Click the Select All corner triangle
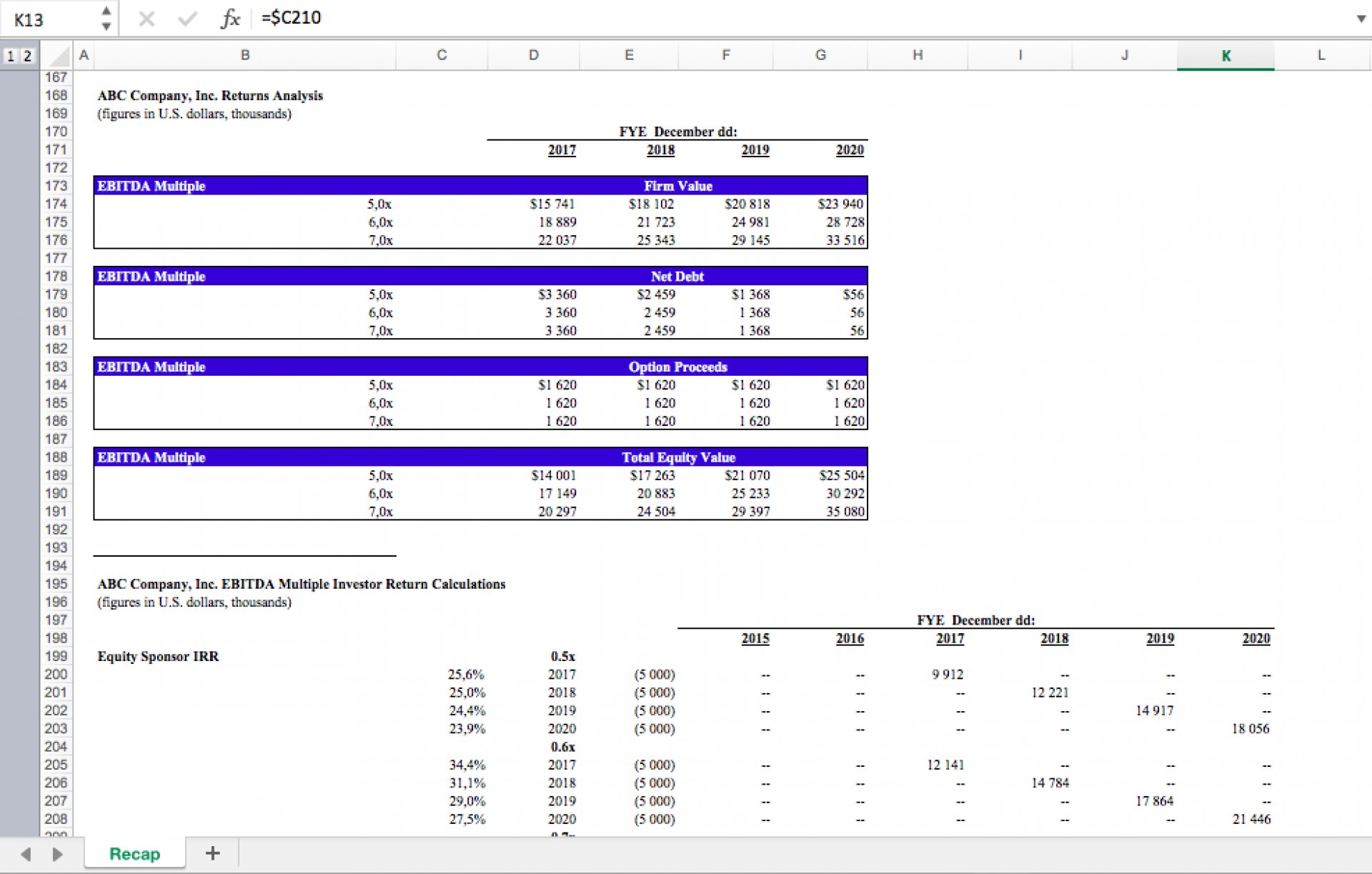This screenshot has width=1372, height=874. 59,56
